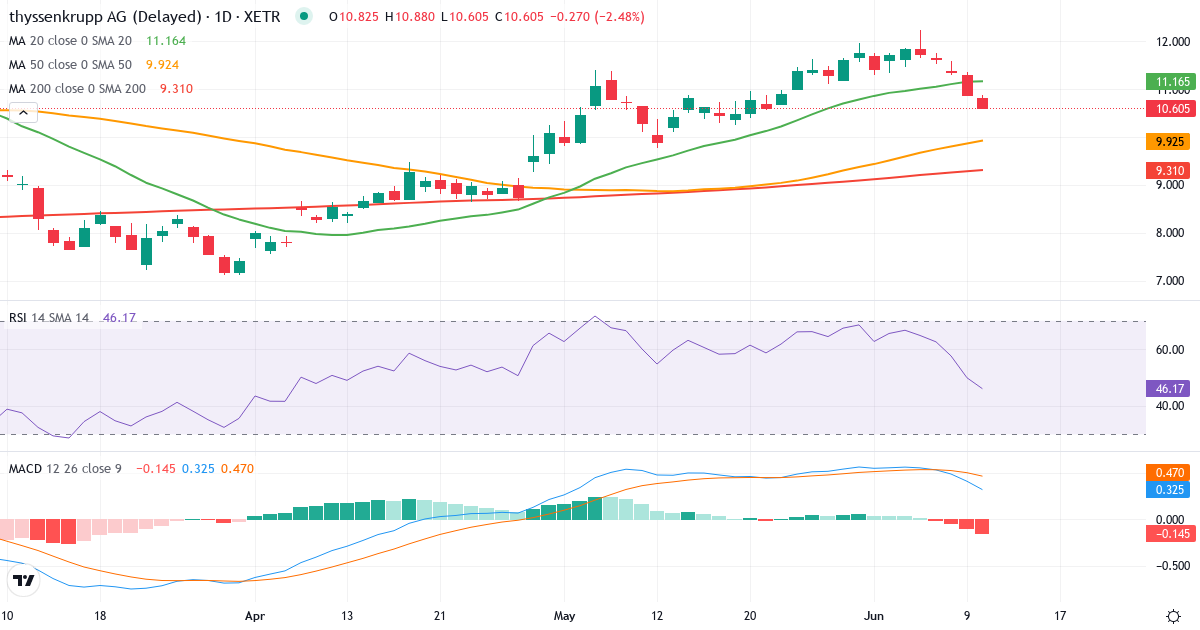Click the 20 date label in May
Image resolution: width=1200 pixels, height=630 pixels.
pyautogui.click(x=751, y=616)
